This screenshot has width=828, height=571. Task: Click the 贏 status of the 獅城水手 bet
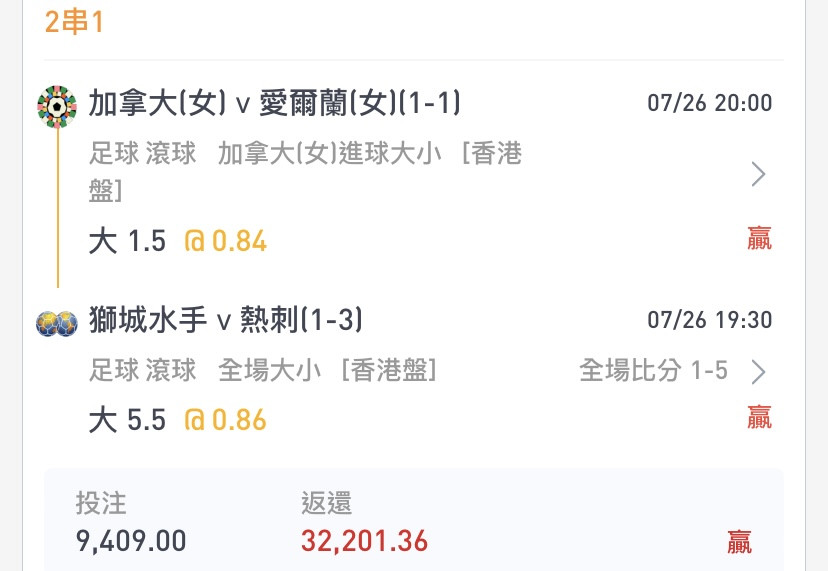pos(759,417)
